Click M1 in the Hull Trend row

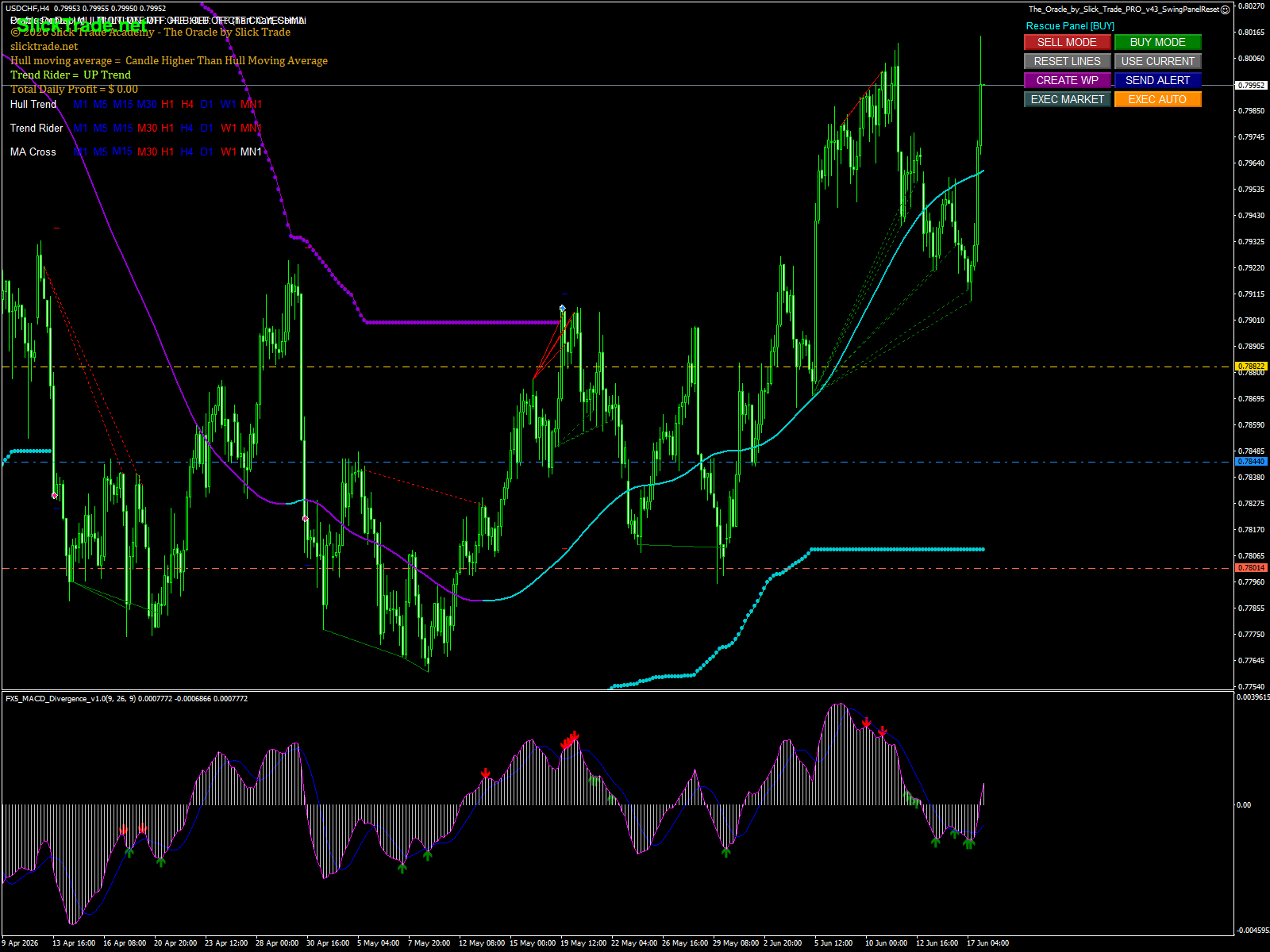pos(81,104)
